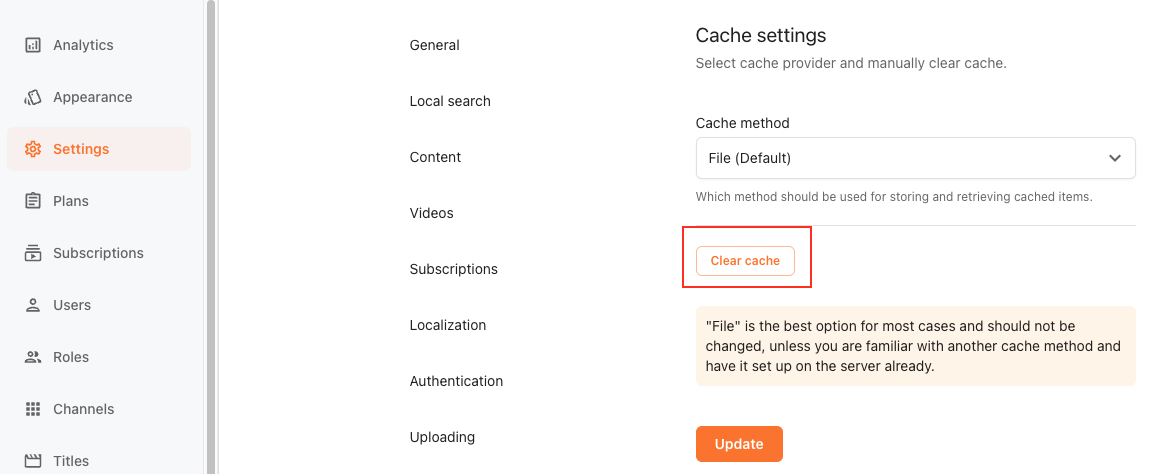Click the Channels grid icon

(33, 409)
